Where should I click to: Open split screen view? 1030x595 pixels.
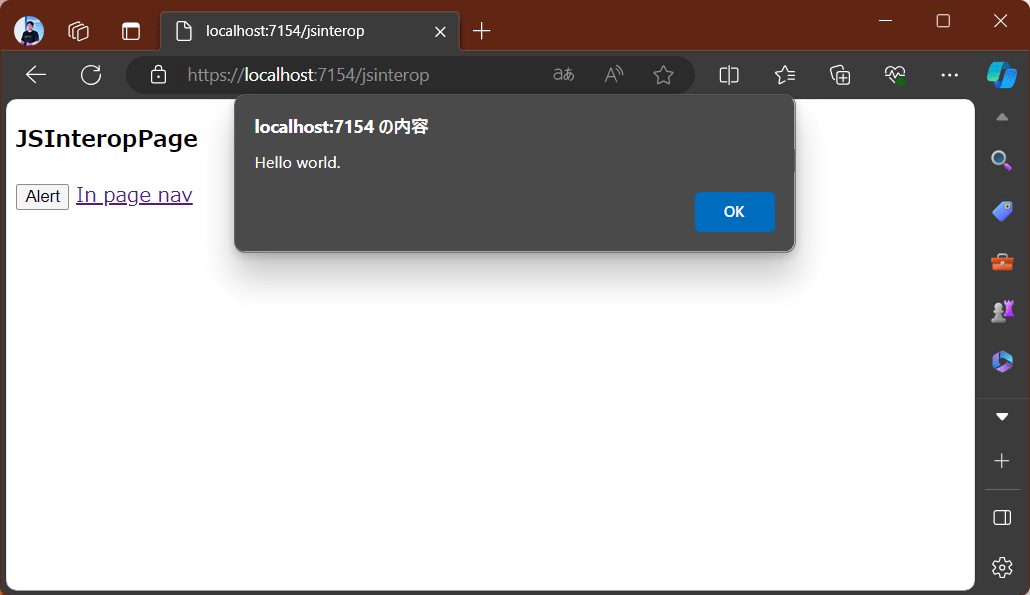coord(729,75)
